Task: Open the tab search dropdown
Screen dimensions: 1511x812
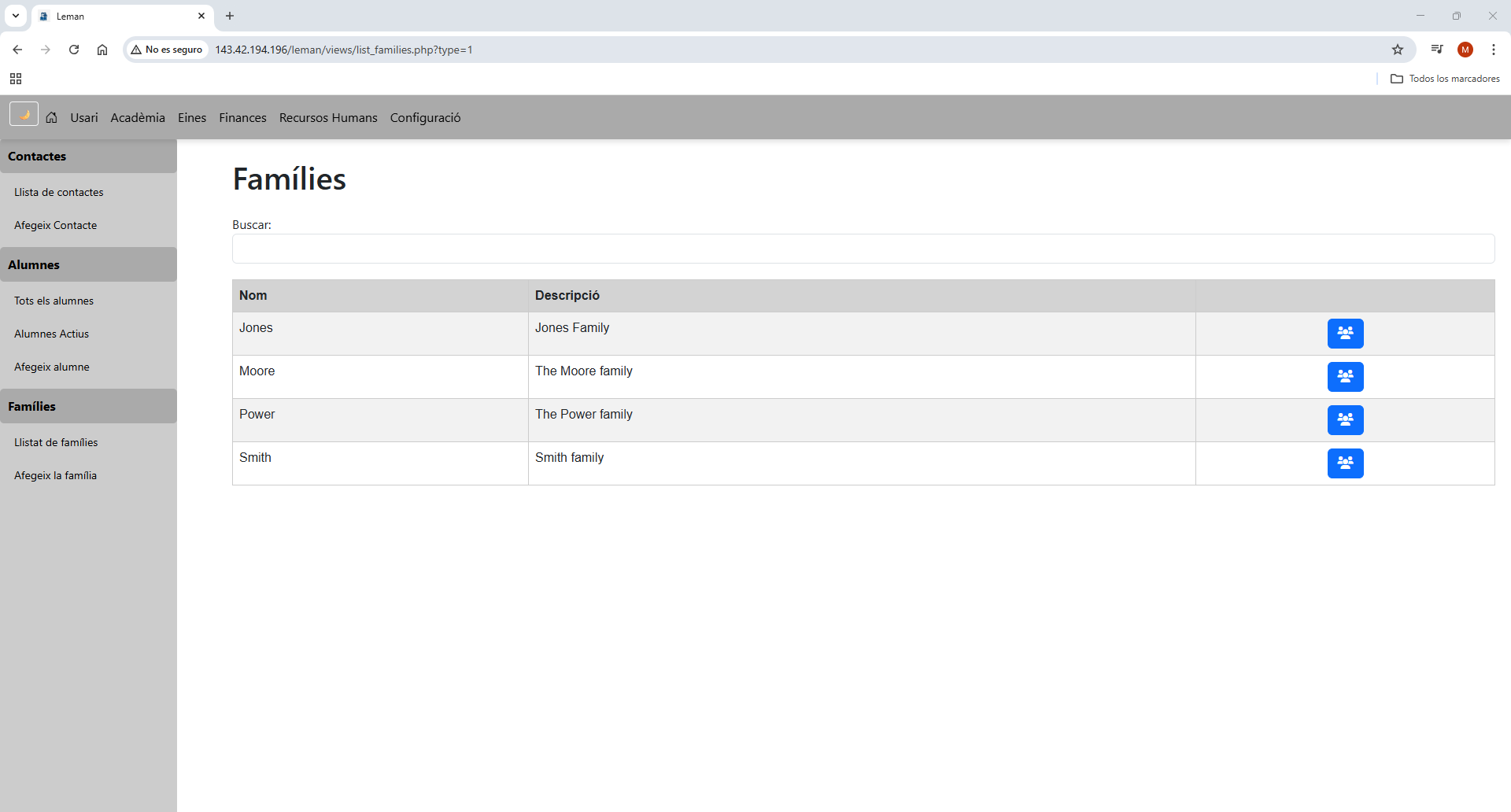Action: 16,16
